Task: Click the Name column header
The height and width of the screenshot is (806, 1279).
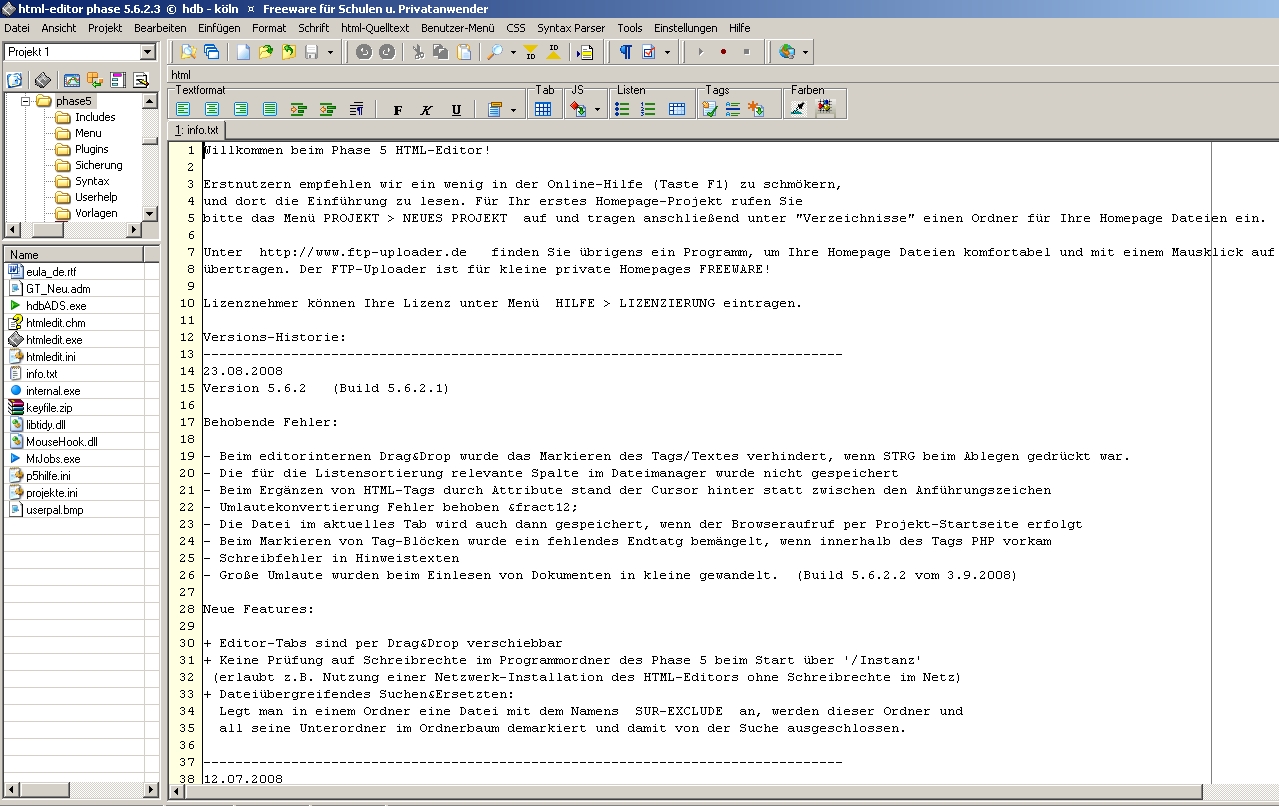Action: [x=73, y=254]
